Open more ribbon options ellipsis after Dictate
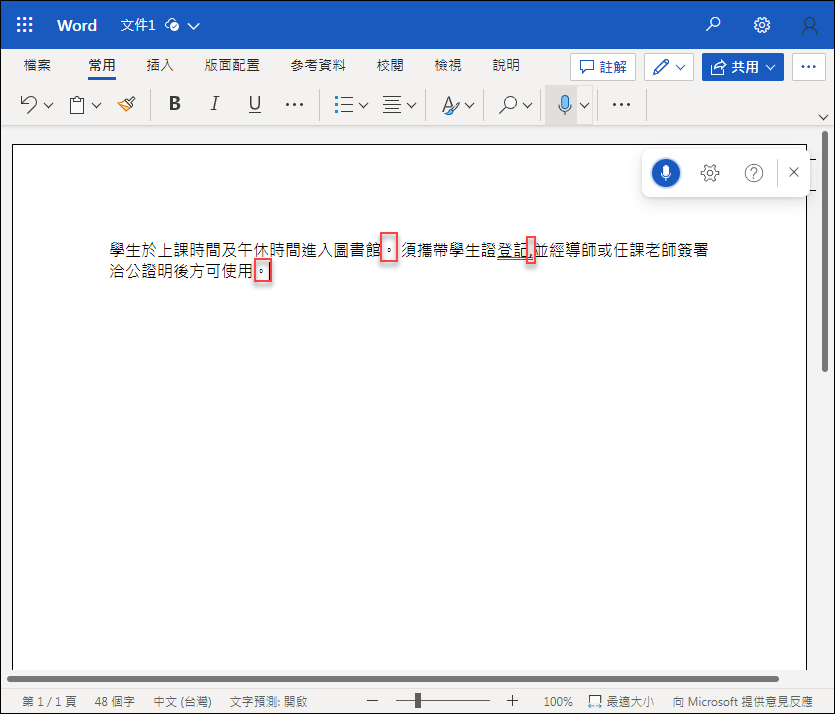This screenshot has height=714, width=835. click(621, 104)
